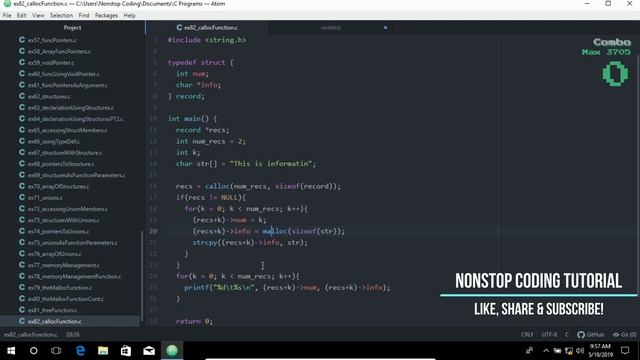Open the View menu
The width and height of the screenshot is (640, 360).
click(38, 16)
